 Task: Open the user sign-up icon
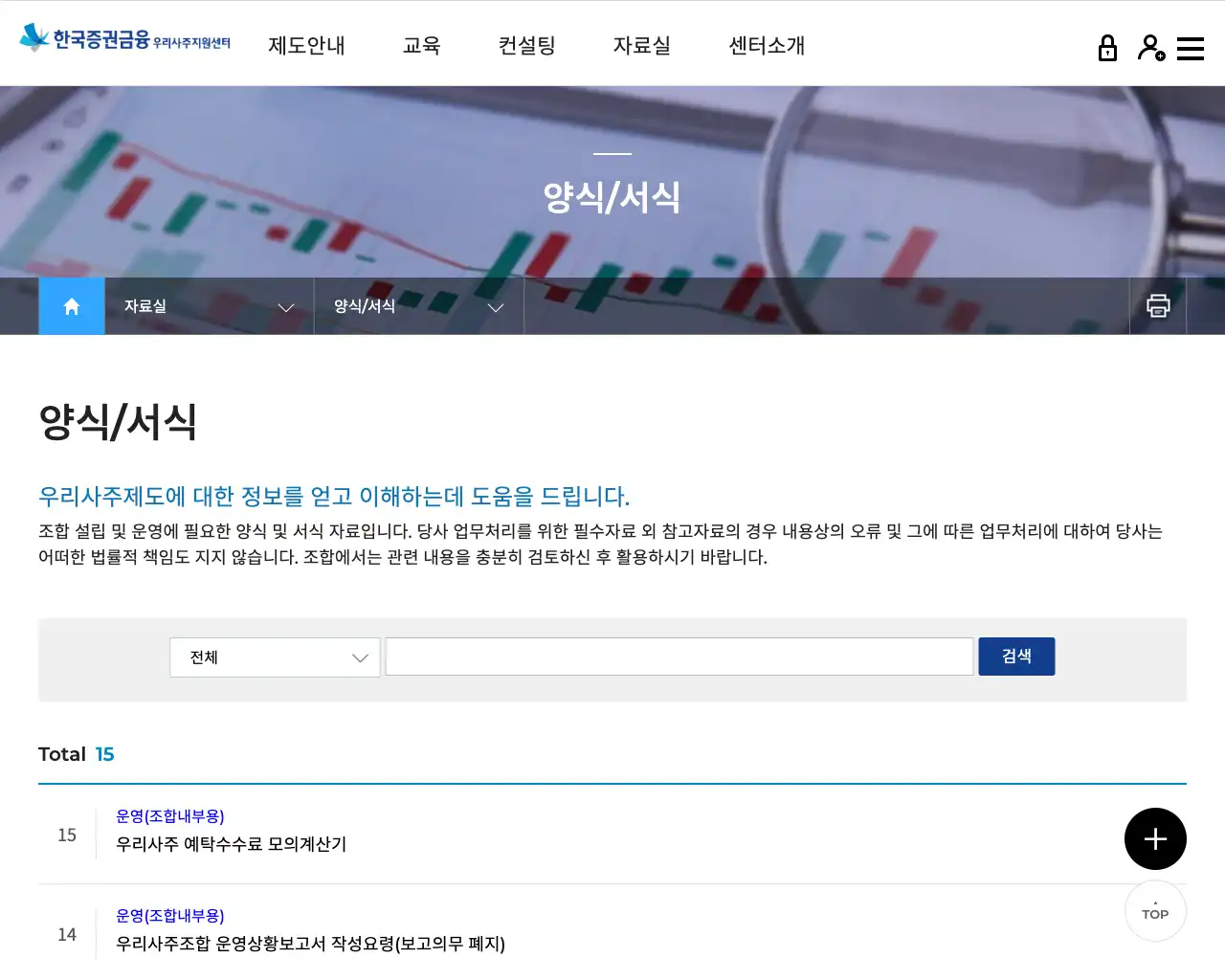pyautogui.click(x=1151, y=48)
